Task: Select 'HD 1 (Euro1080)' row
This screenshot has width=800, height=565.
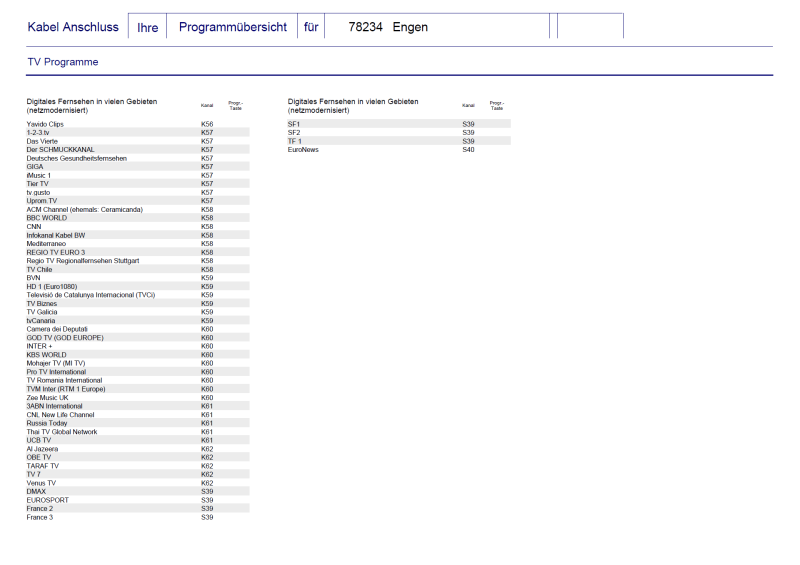Action: point(138,286)
